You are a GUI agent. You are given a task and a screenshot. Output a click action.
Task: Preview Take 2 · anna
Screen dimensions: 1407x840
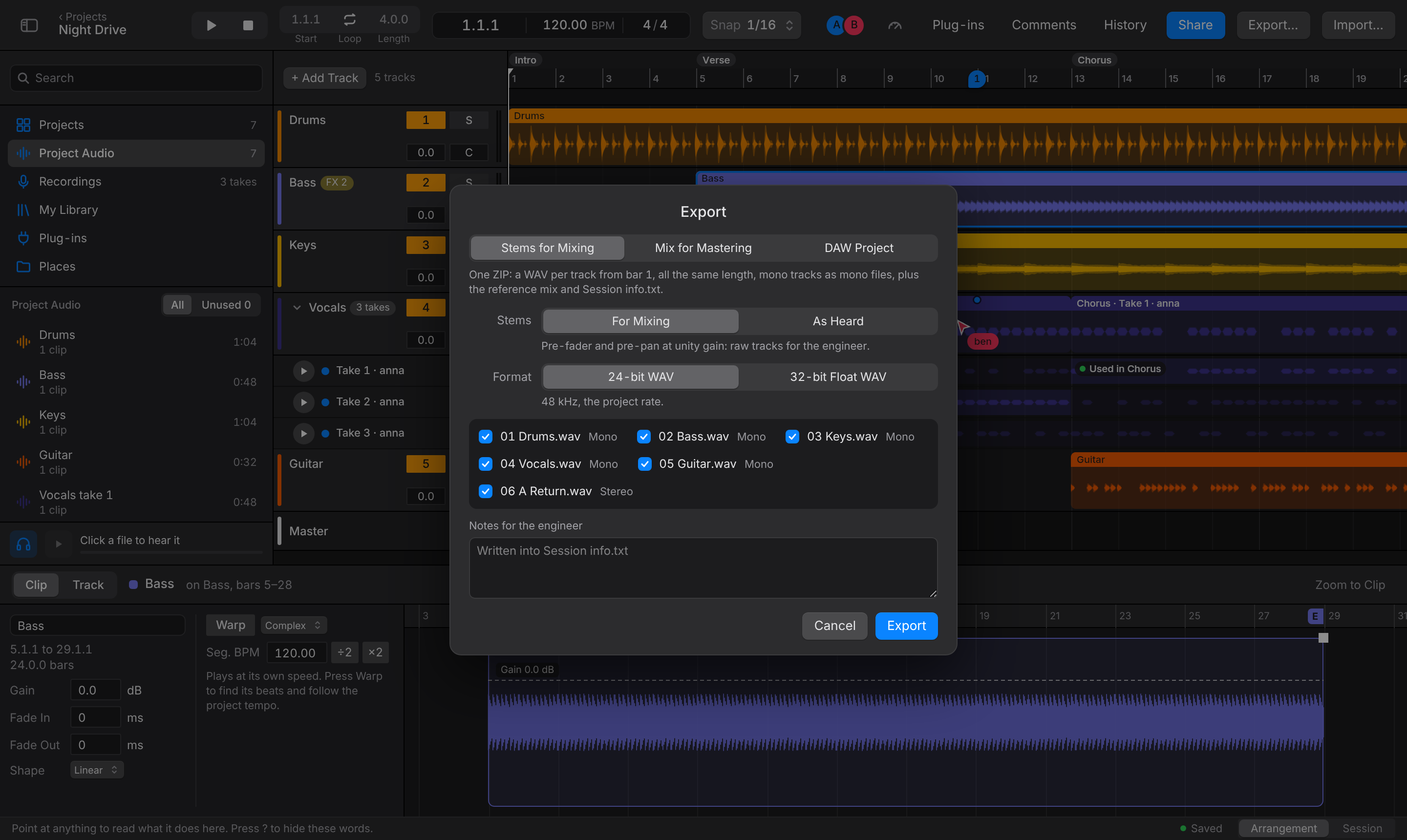click(303, 402)
